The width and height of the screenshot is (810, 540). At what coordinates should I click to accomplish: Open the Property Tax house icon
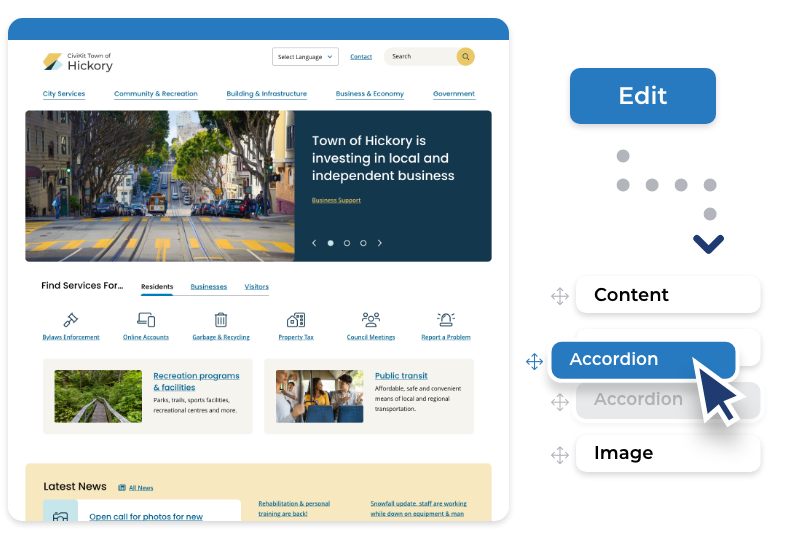296,320
